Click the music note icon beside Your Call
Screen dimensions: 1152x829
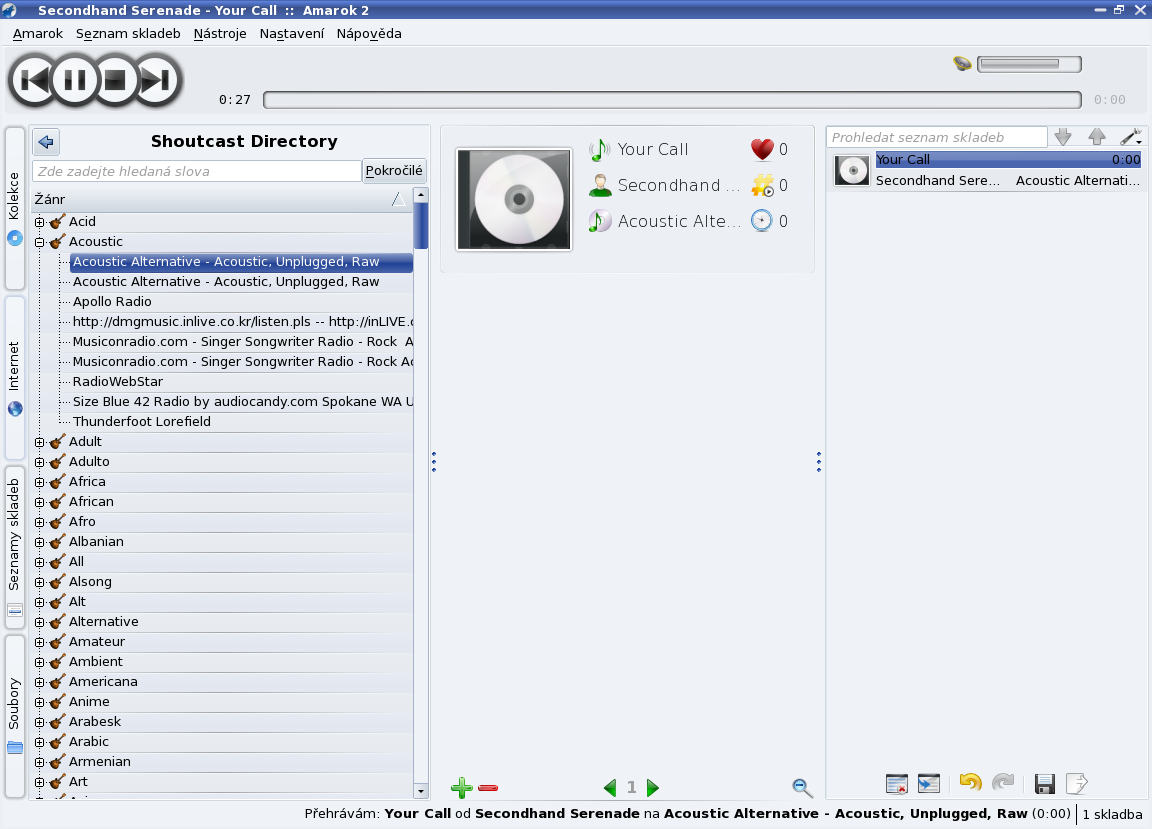[600, 149]
